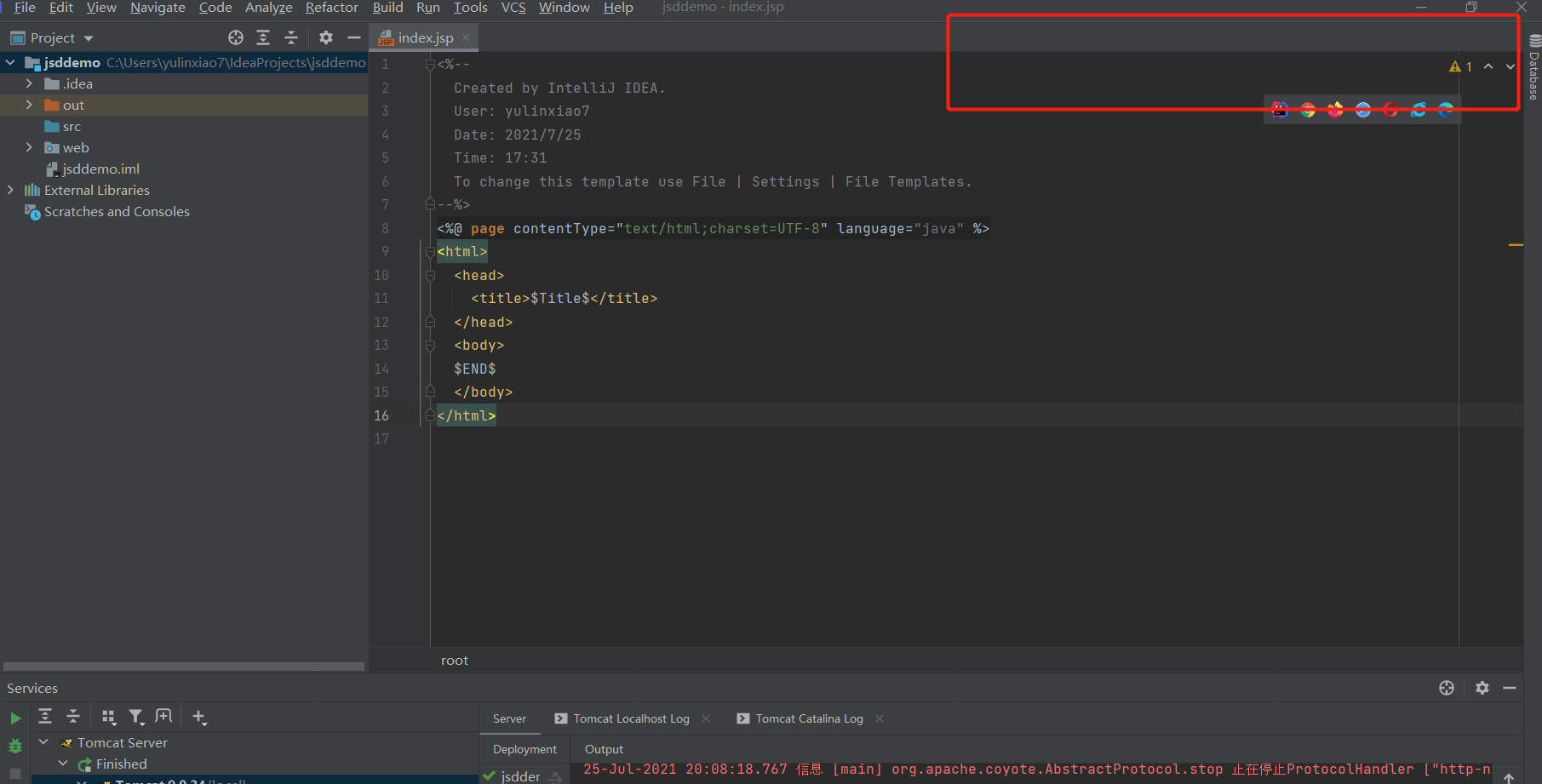
Task: Open index.jsp in Opera browser
Action: pos(1390,109)
